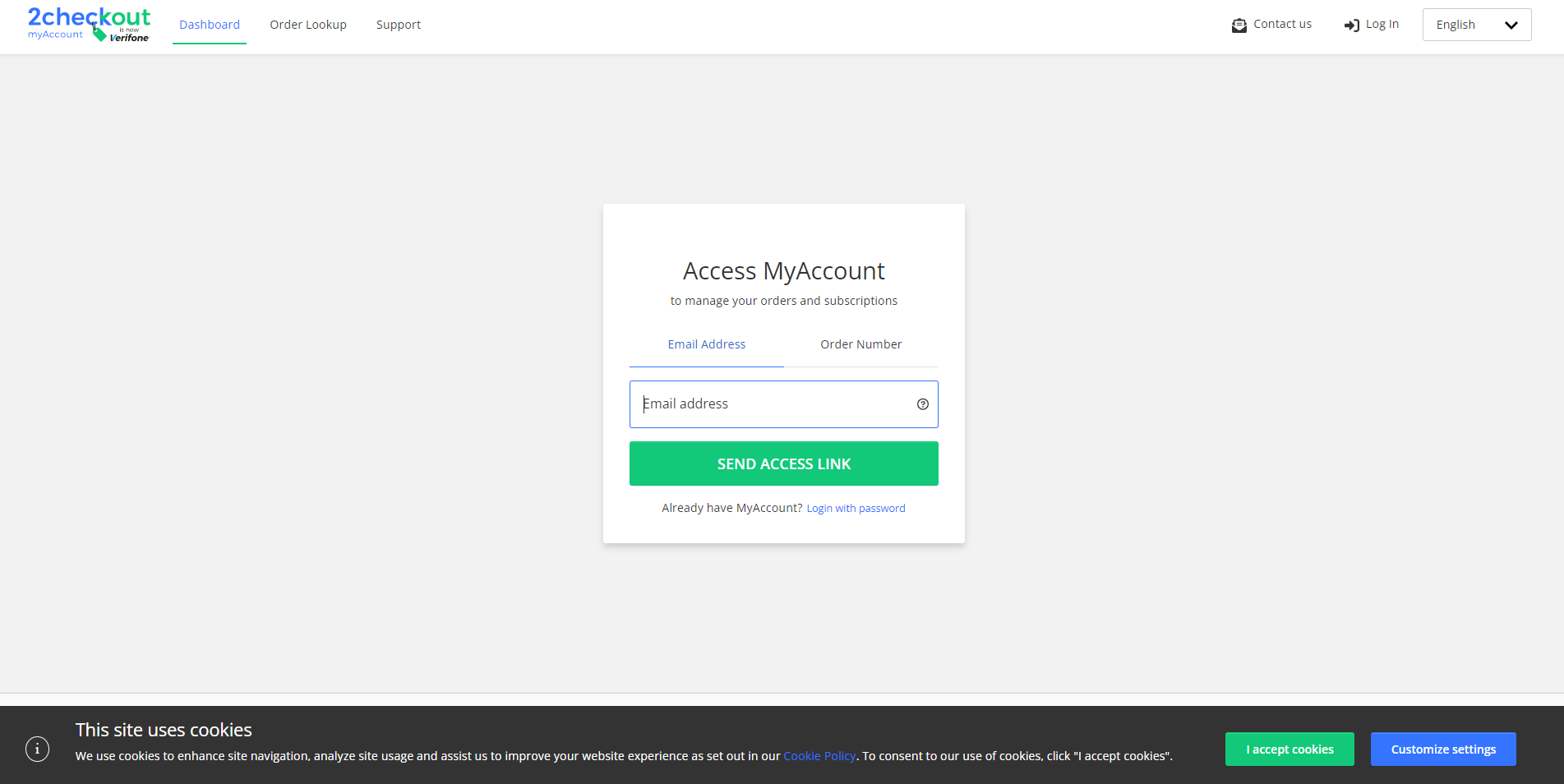The width and height of the screenshot is (1564, 784).
Task: Click the Contact us link text
Action: click(1282, 24)
